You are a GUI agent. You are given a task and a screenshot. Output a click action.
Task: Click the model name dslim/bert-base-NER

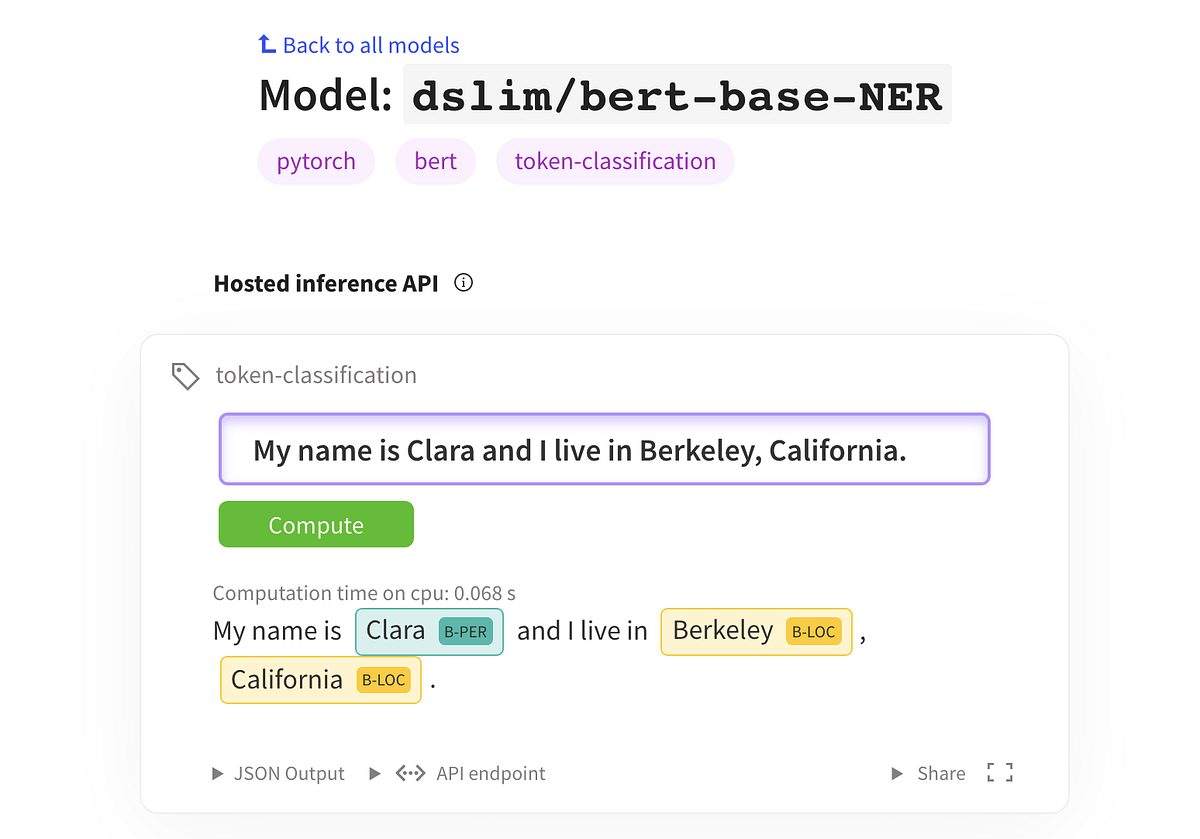click(677, 96)
